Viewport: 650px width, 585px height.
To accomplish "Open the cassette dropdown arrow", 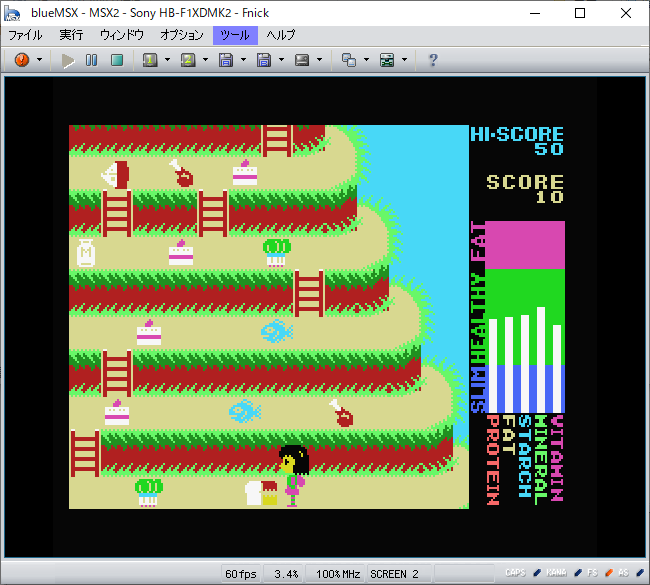I will [x=319, y=60].
